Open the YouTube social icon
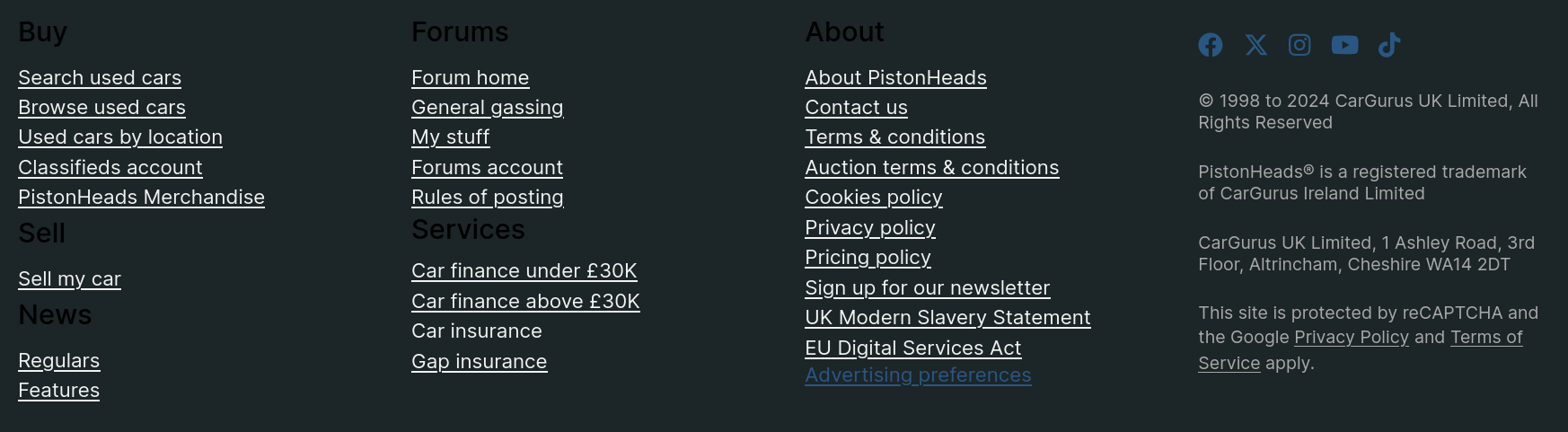Viewport: 1568px width, 432px height. (1344, 45)
